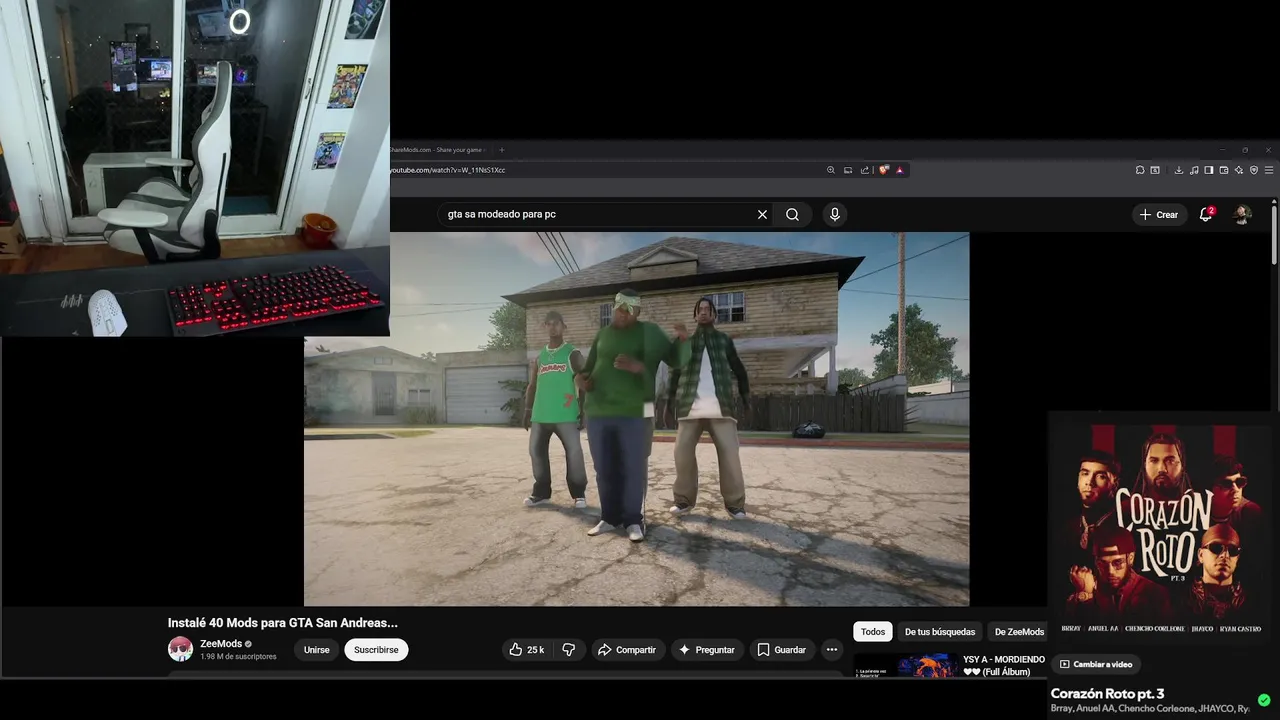Open the Leo AI sparkle icon
Image resolution: width=1280 pixels, height=720 pixels.
coord(1239,170)
